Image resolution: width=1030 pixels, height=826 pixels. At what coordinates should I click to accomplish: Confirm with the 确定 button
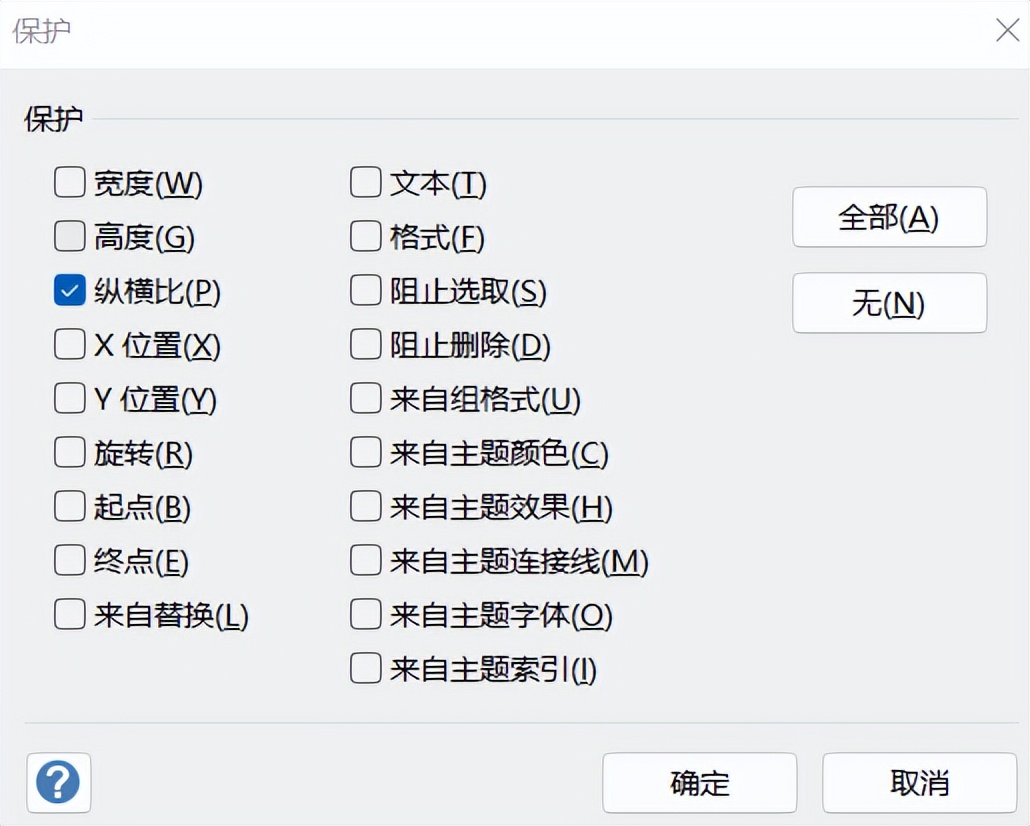[700, 783]
